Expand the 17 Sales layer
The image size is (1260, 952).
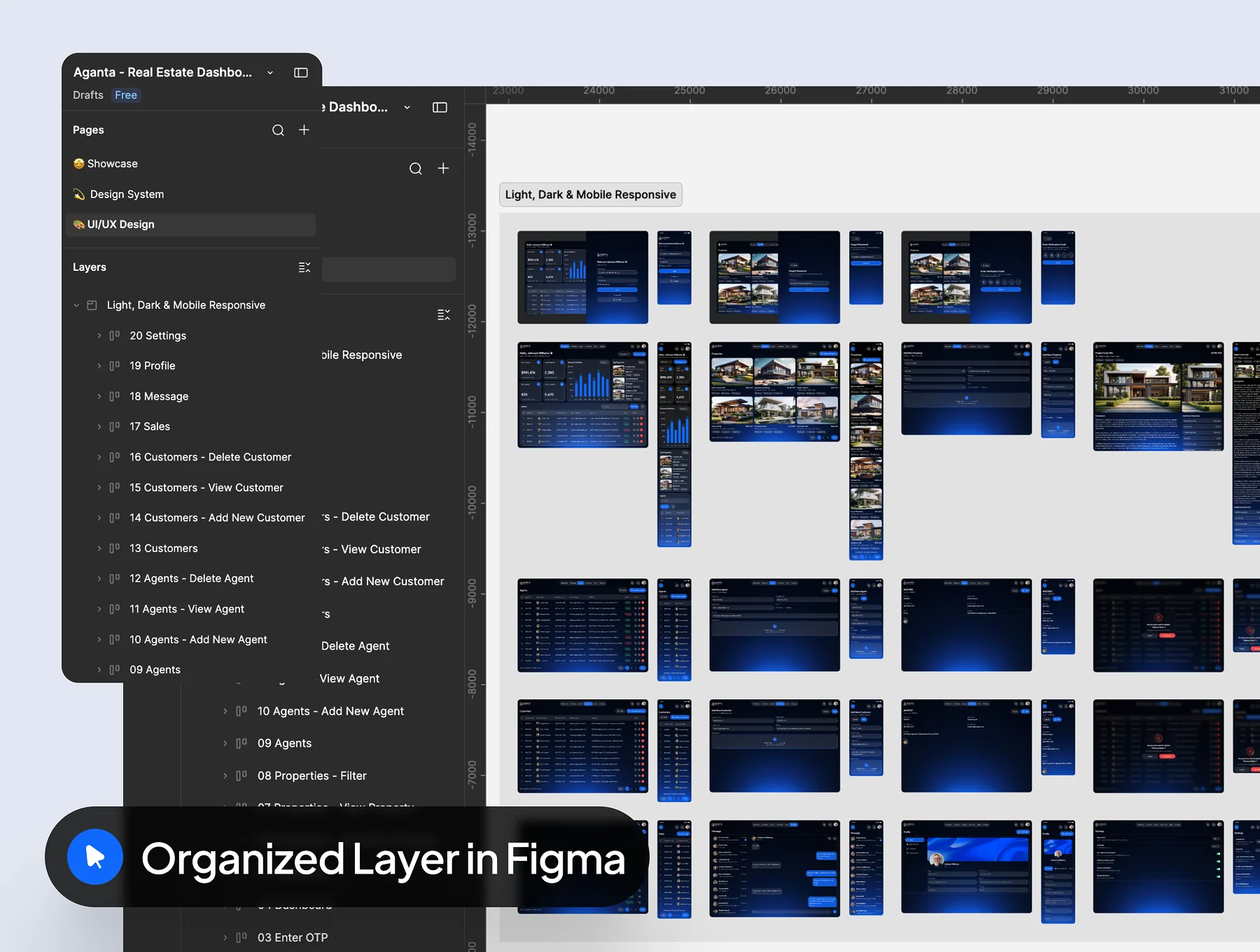pos(99,427)
